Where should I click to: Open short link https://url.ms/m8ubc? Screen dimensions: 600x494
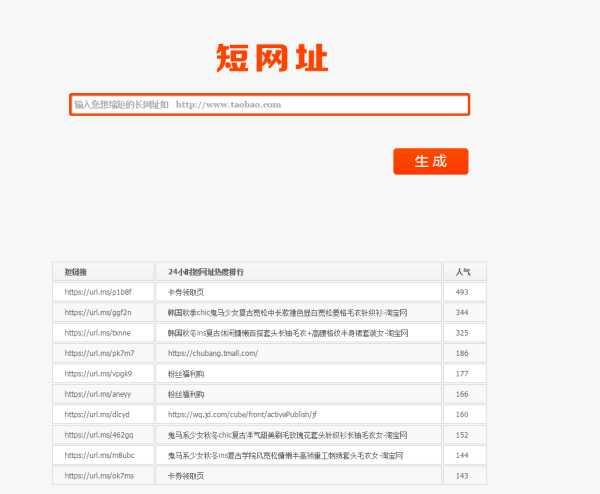99,455
